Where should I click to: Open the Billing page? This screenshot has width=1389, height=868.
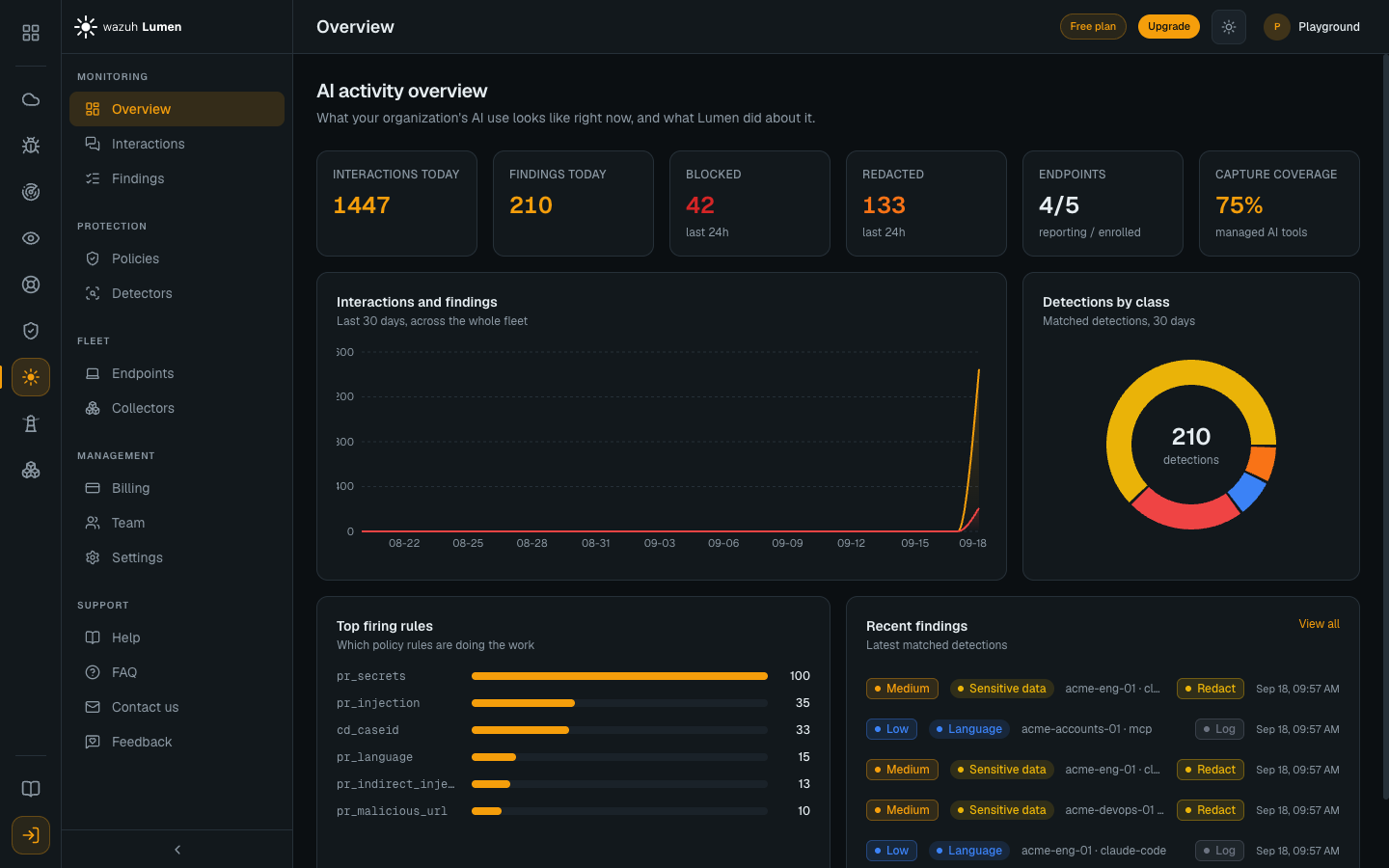coord(177,488)
